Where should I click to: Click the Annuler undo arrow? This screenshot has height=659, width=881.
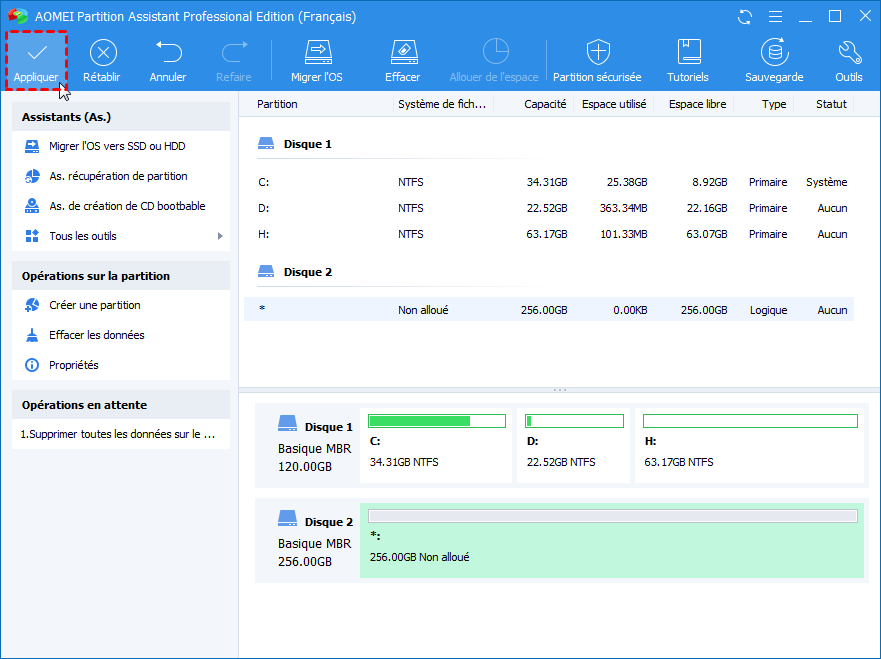[x=168, y=52]
